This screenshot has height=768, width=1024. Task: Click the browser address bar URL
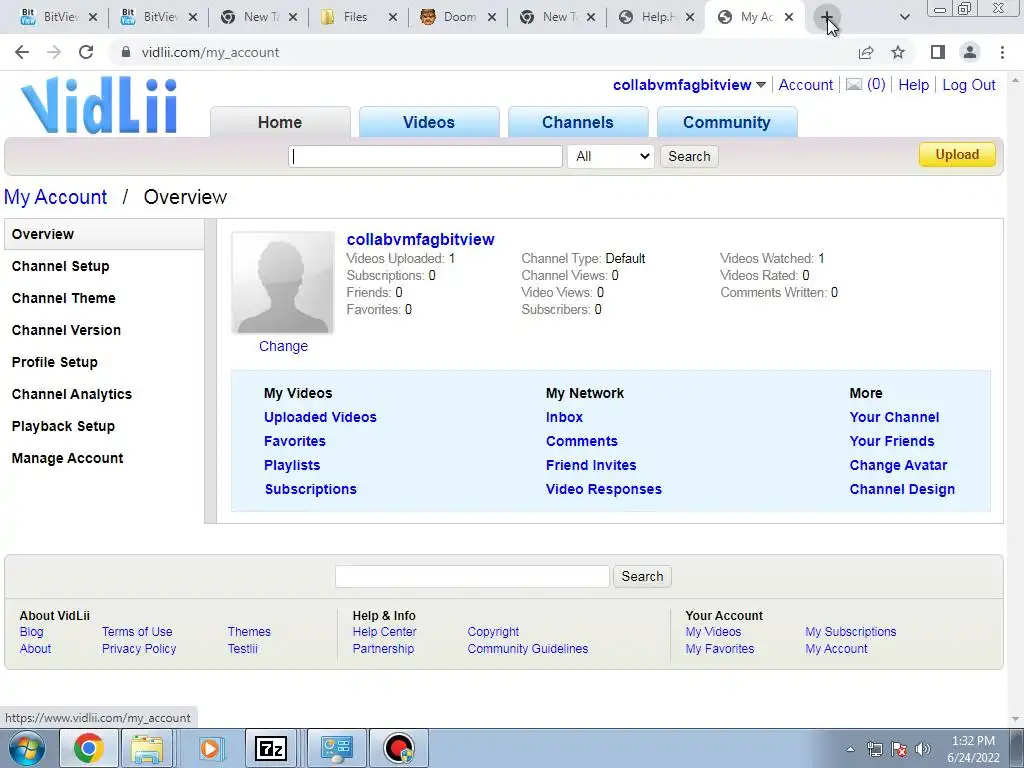(x=210, y=52)
